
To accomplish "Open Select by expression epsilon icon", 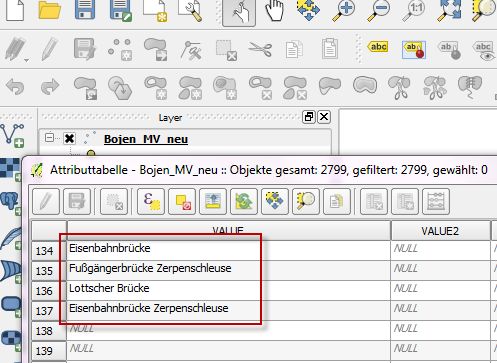I will 151,201.
